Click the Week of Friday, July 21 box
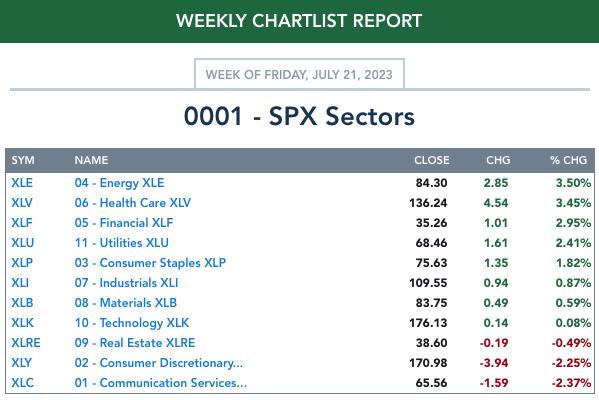The image size is (599, 400). tap(299, 74)
